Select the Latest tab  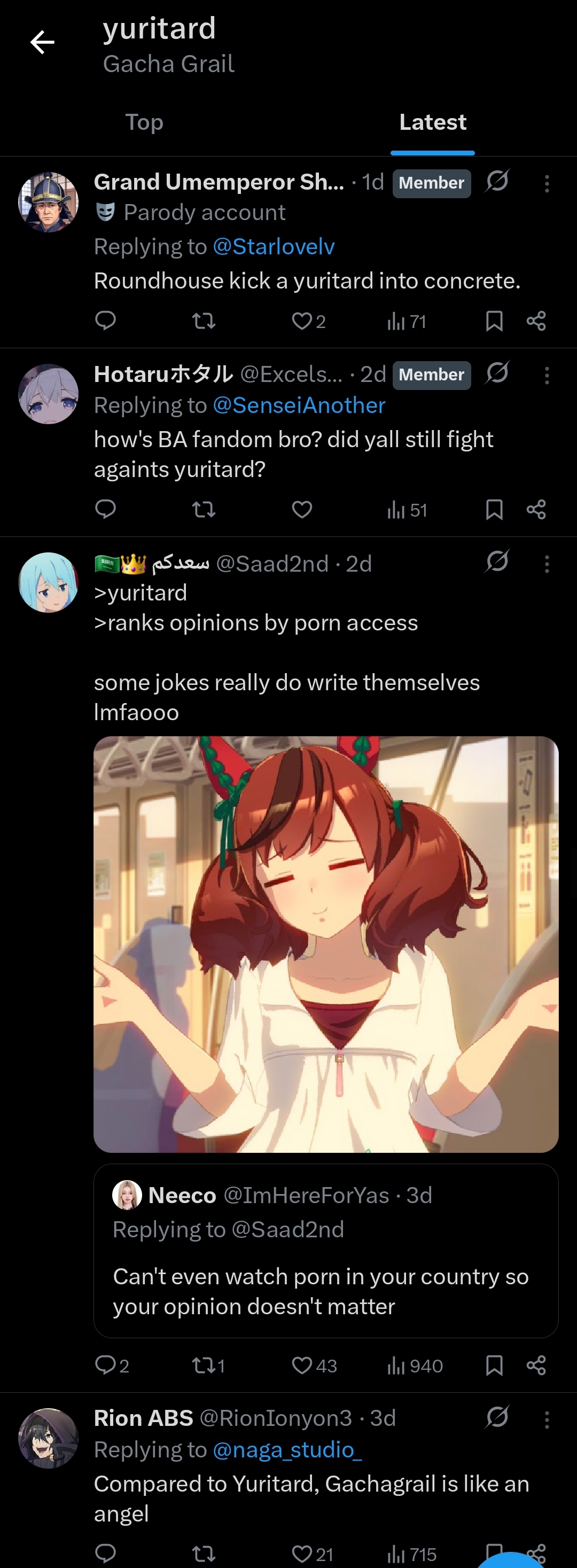433,122
